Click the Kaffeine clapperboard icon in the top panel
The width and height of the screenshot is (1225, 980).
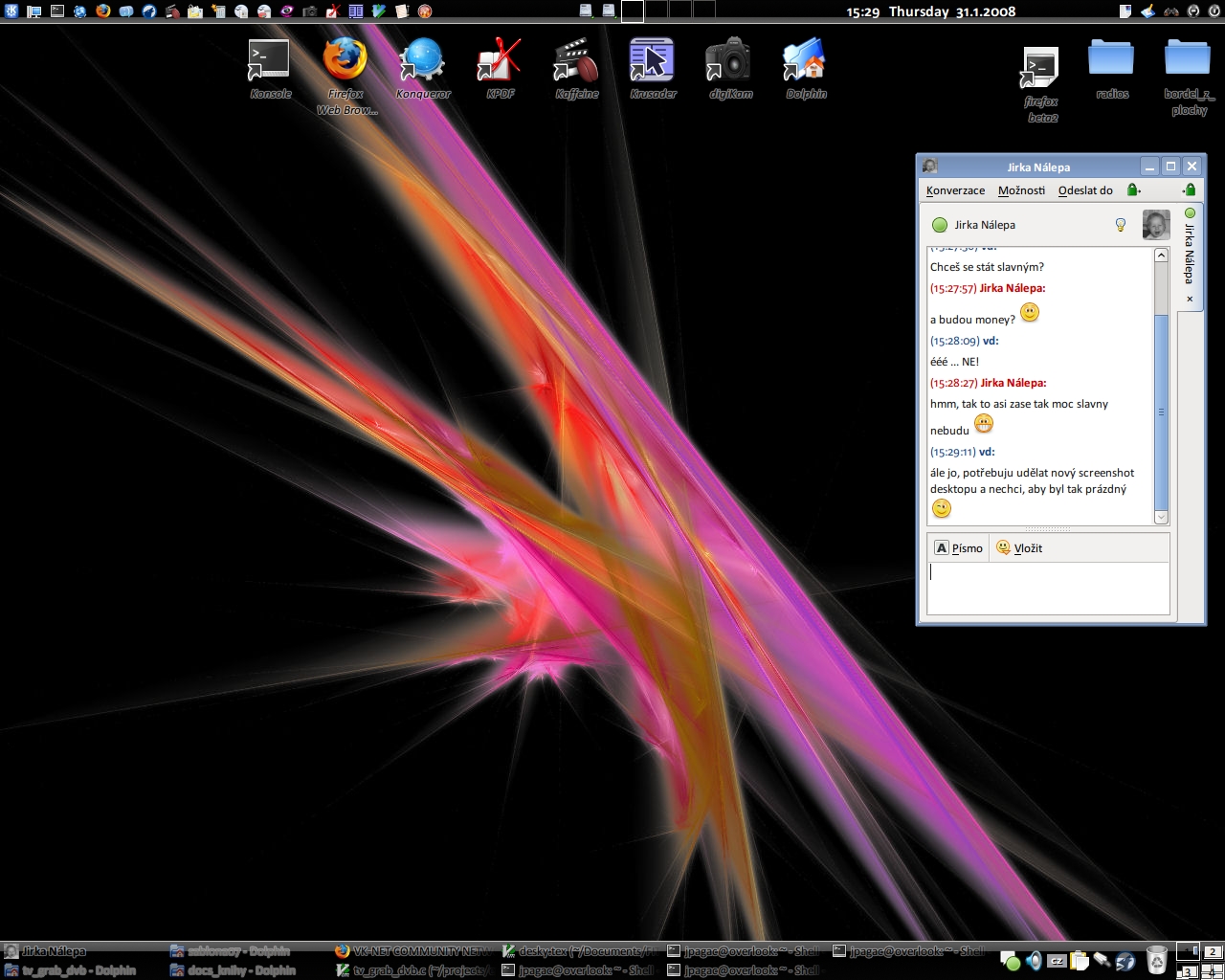[172, 11]
